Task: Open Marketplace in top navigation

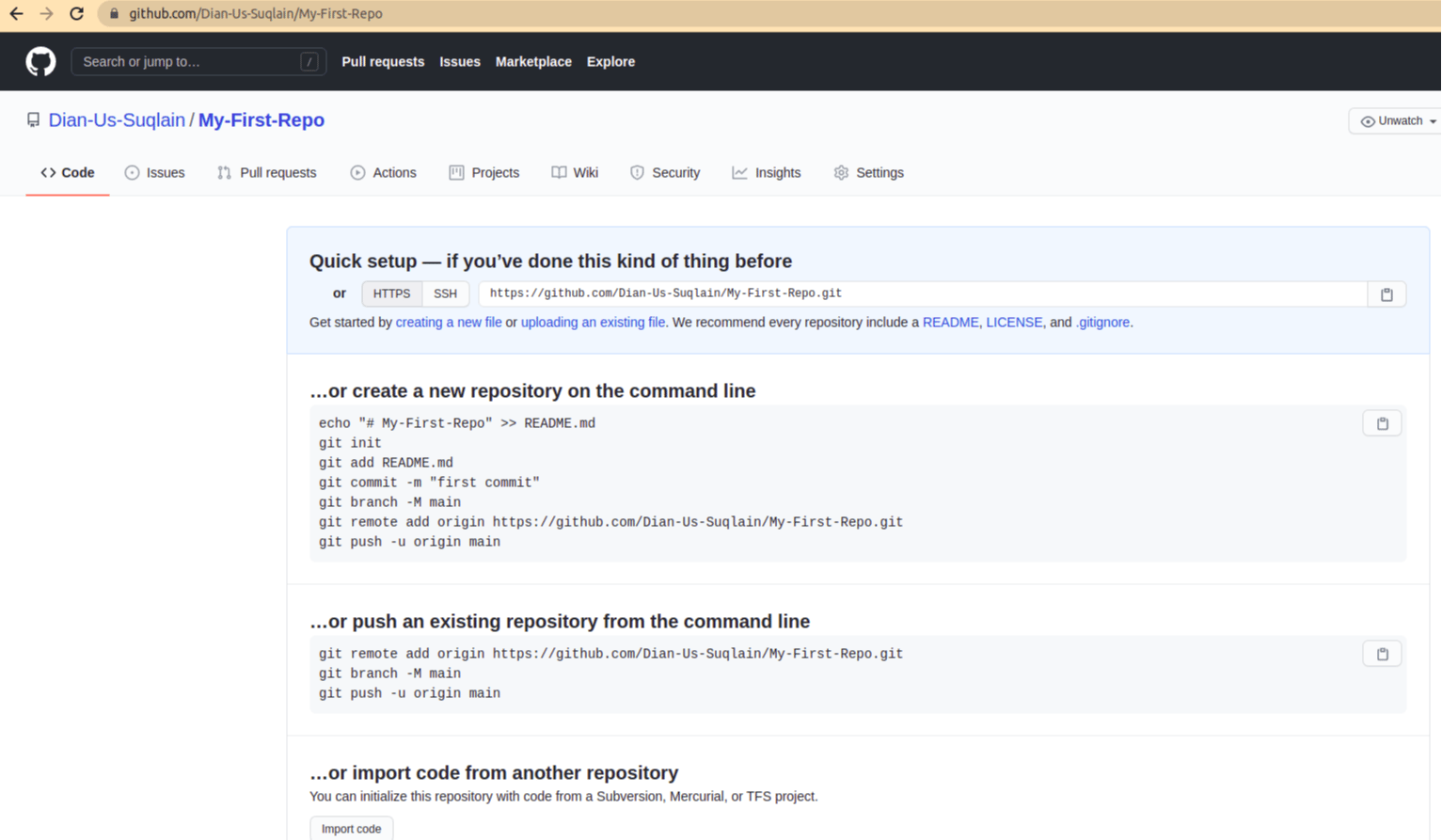Action: tap(533, 62)
